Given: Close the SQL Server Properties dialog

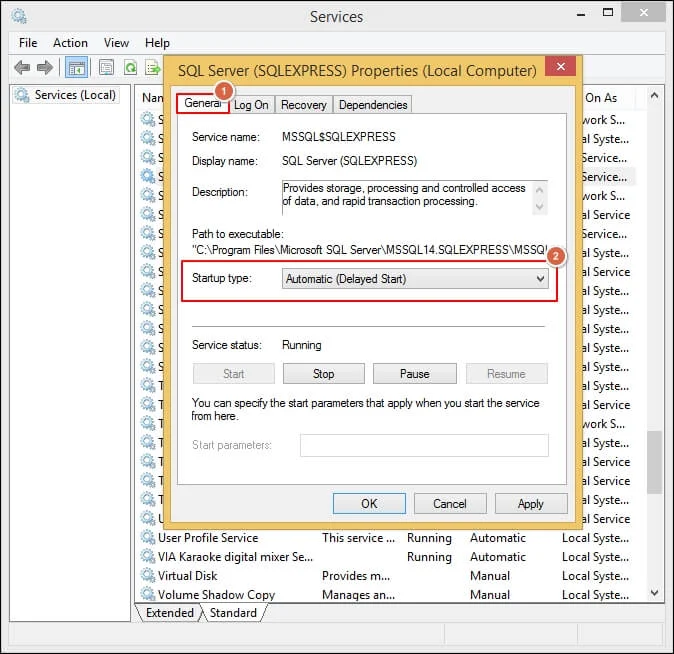Looking at the screenshot, I should click(x=560, y=66).
